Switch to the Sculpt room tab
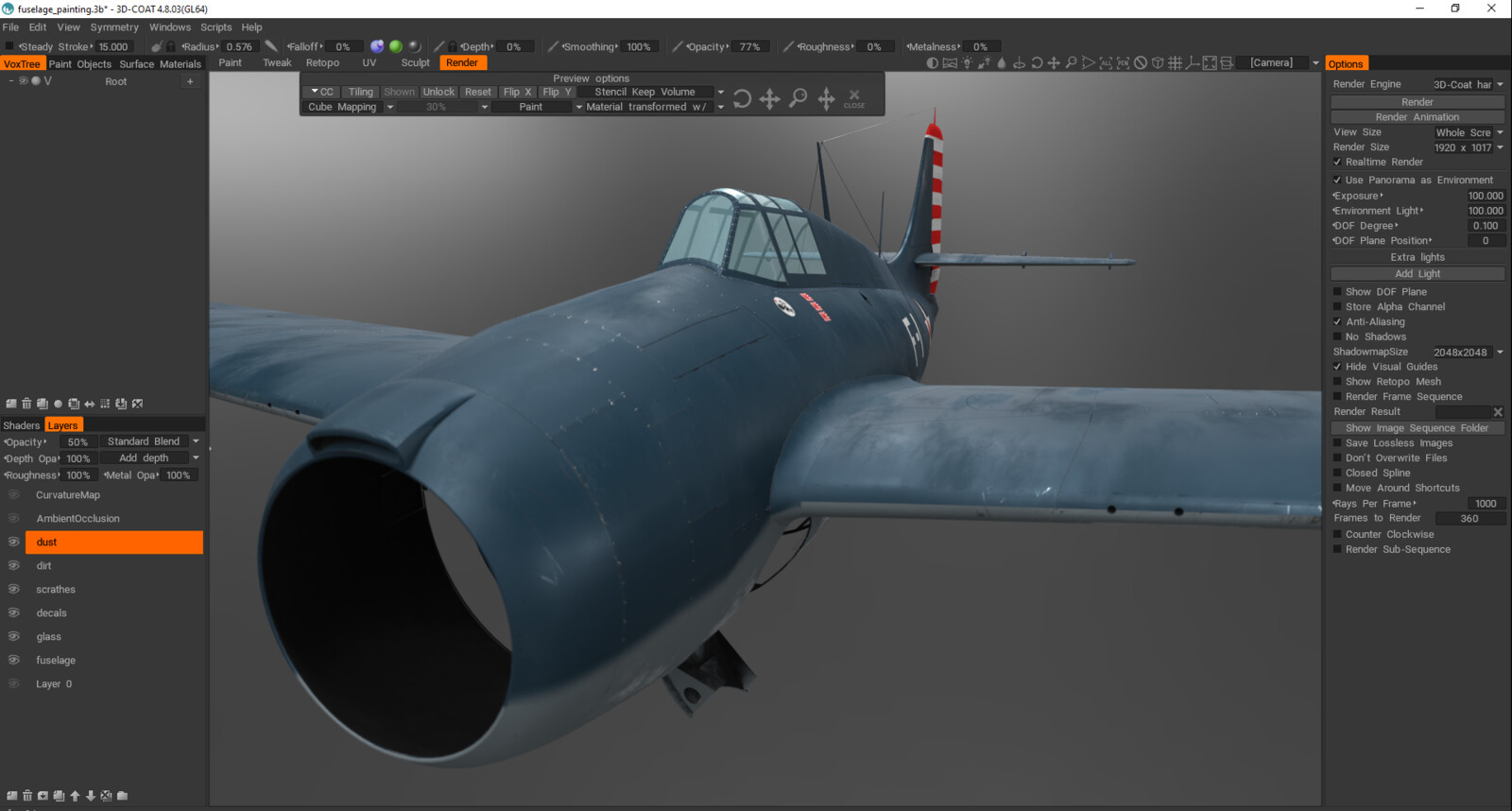The width and height of the screenshot is (1512, 811). pyautogui.click(x=415, y=63)
